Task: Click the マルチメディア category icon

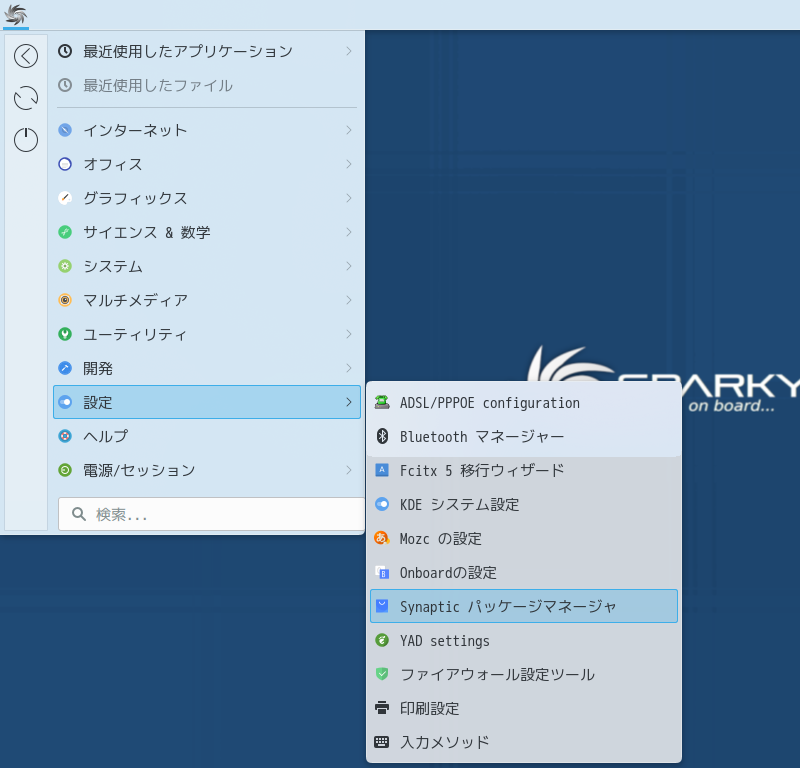Action: coord(65,300)
